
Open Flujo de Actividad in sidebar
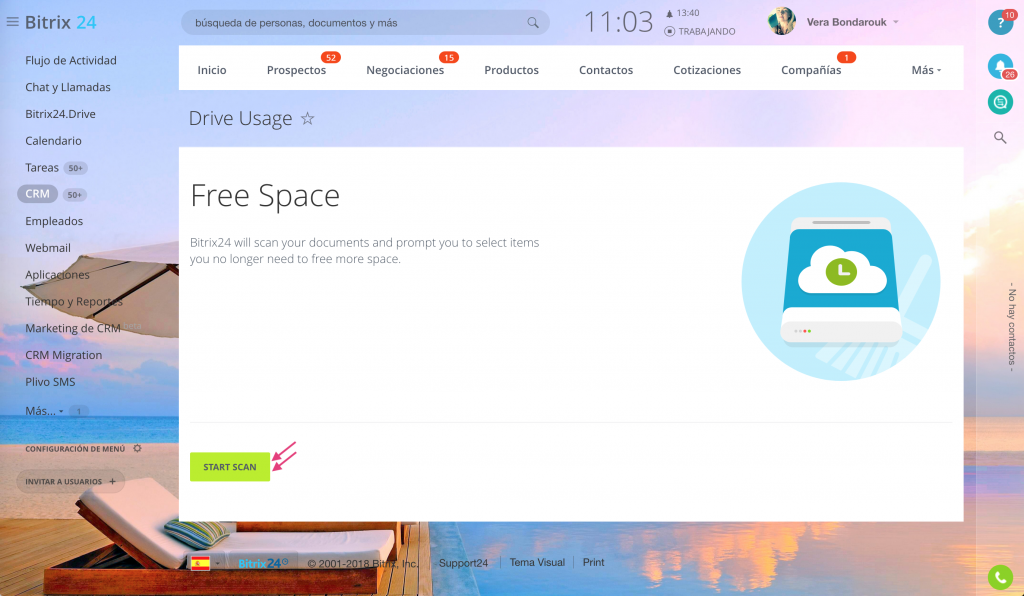pos(71,60)
